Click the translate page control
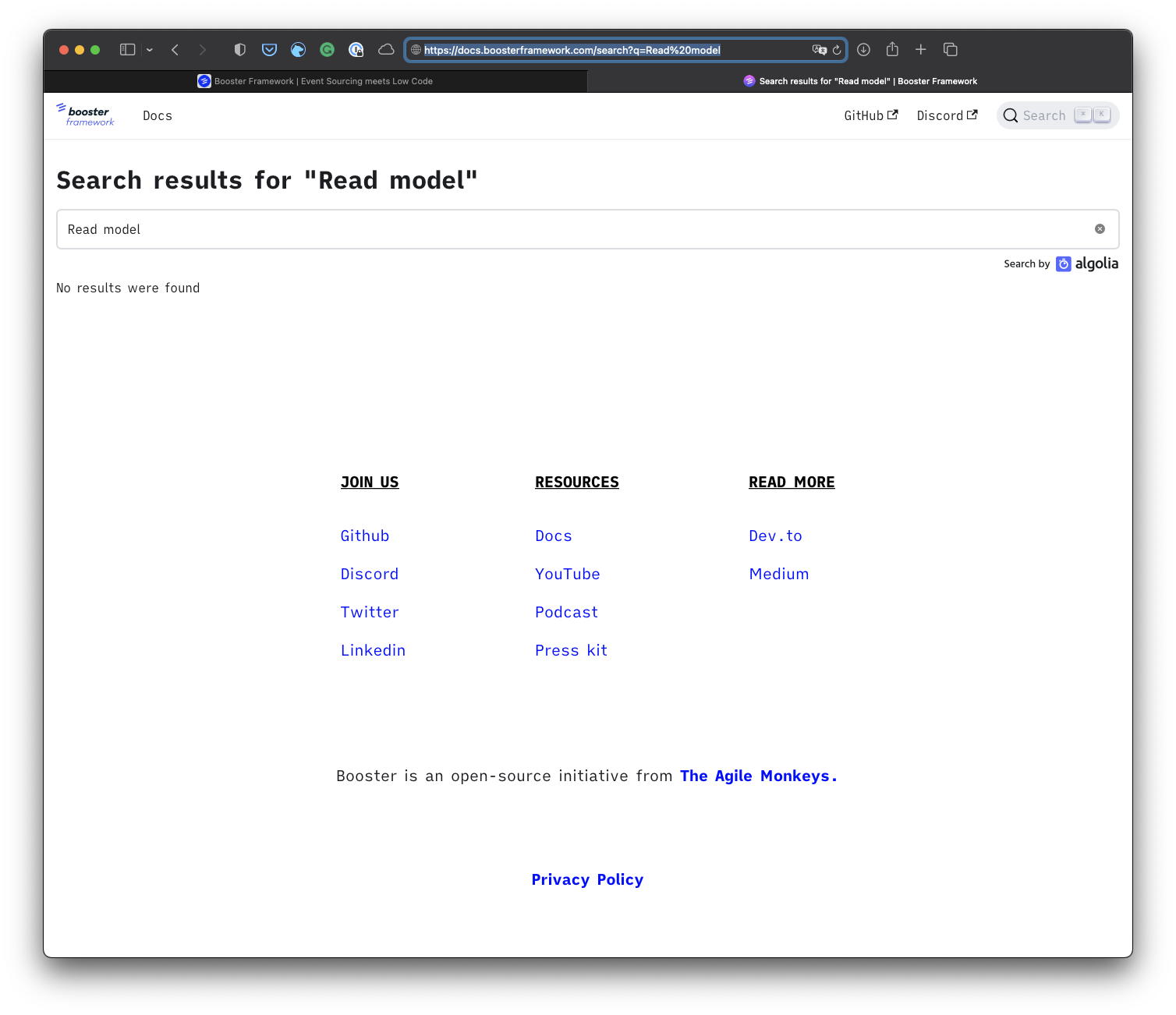The image size is (1176, 1015). click(818, 49)
